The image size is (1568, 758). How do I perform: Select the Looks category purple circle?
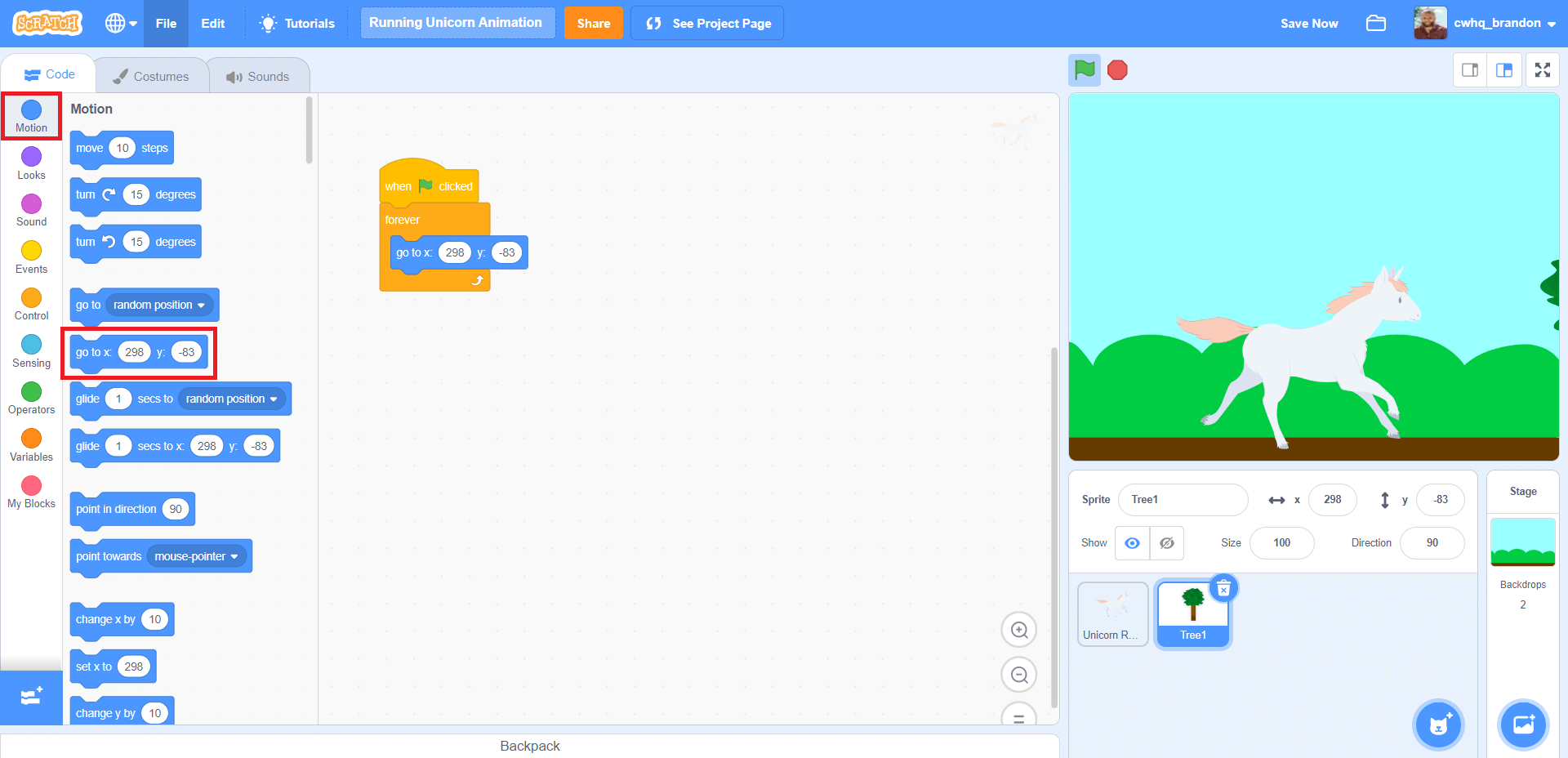point(31,157)
